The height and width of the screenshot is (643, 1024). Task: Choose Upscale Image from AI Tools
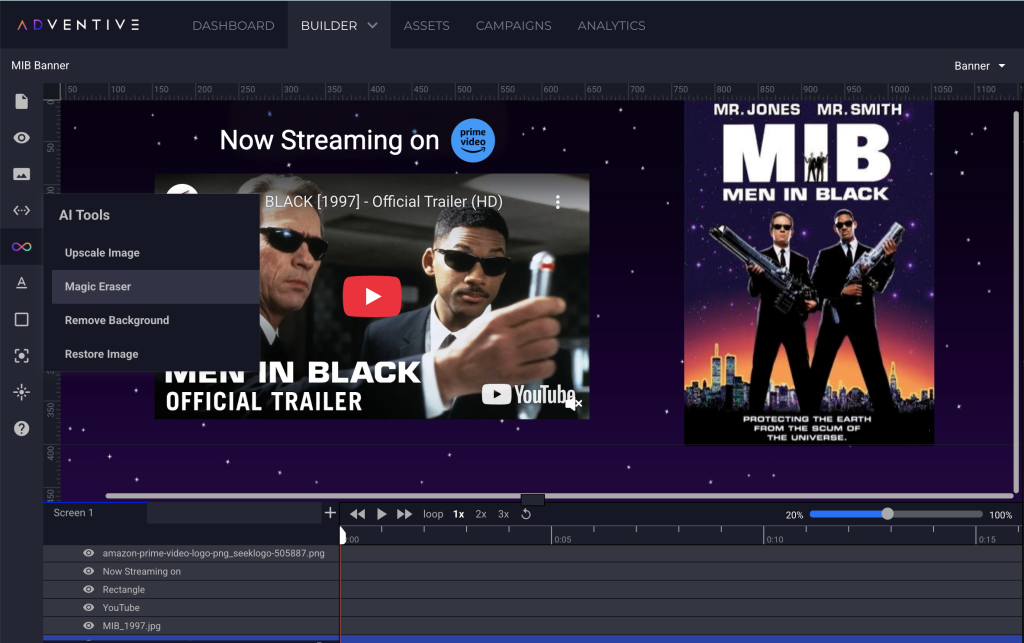(x=155, y=253)
